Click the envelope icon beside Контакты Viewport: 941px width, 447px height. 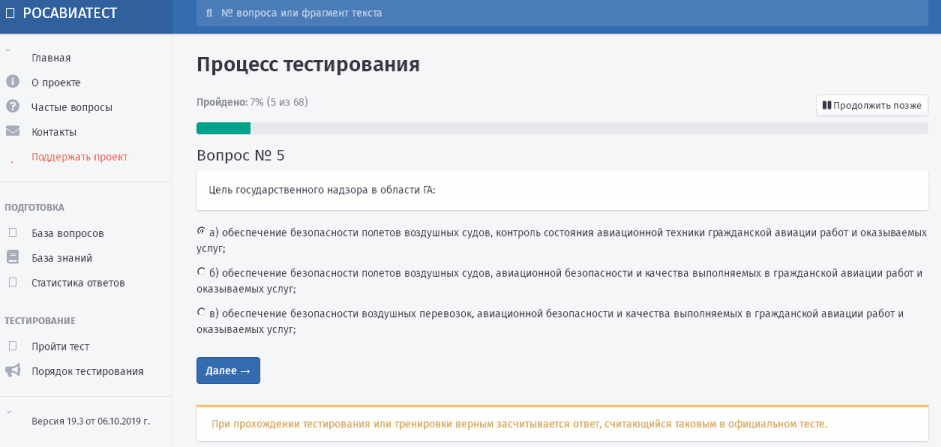(x=13, y=131)
